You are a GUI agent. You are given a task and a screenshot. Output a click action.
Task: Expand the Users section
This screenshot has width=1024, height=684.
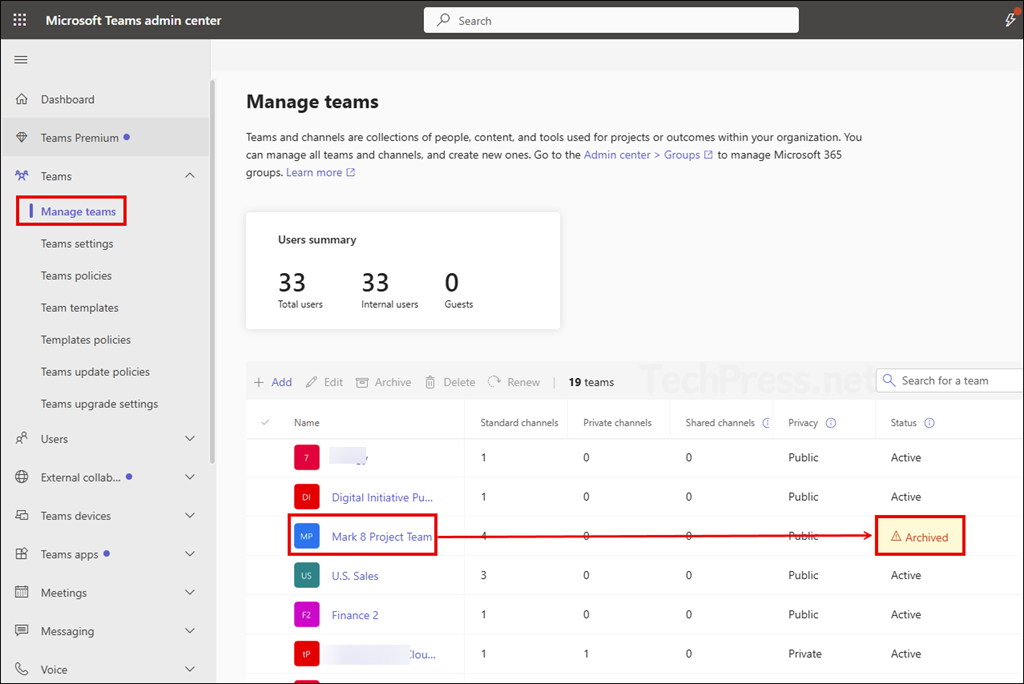tap(190, 438)
